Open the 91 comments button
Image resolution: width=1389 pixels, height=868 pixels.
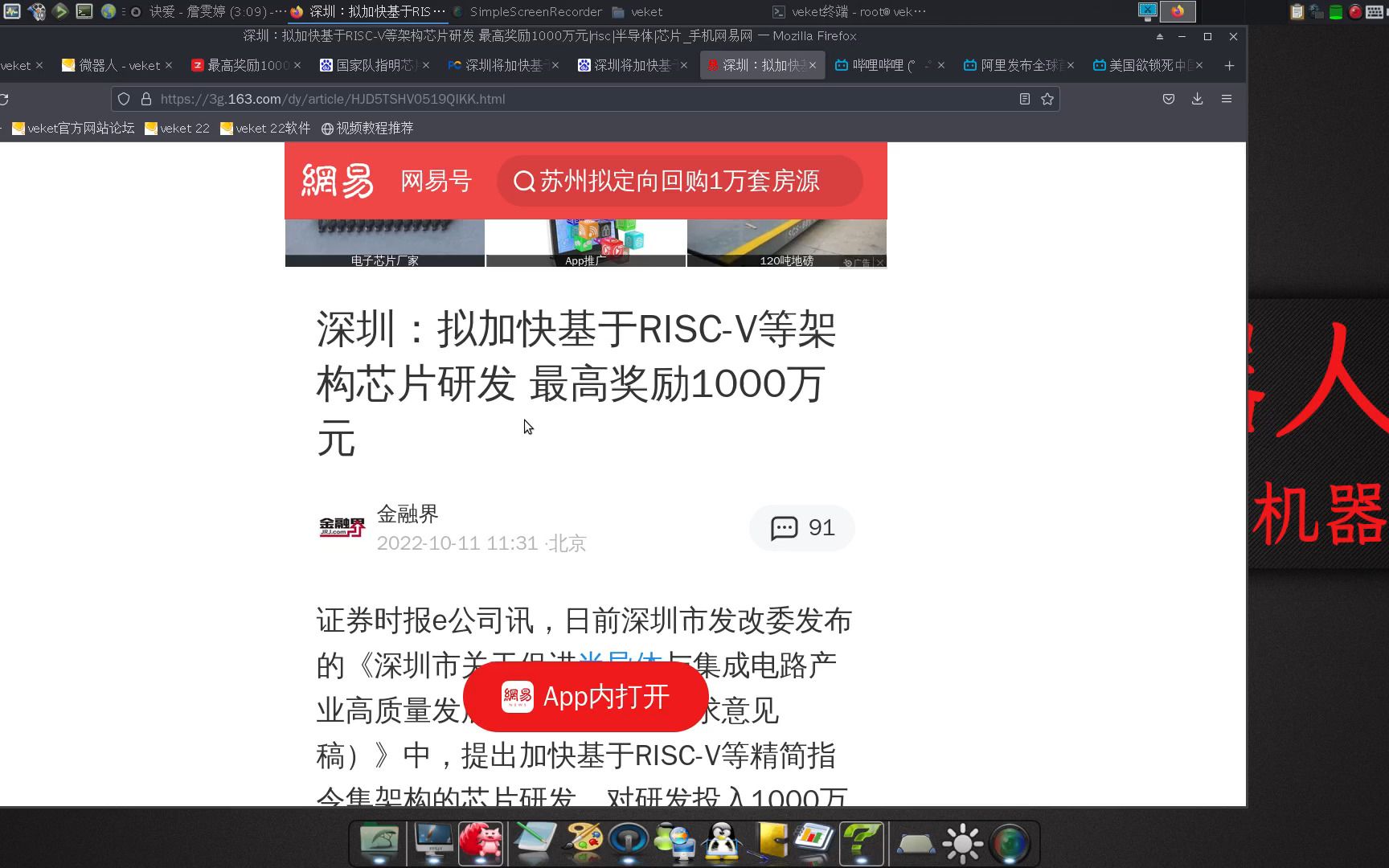point(801,527)
